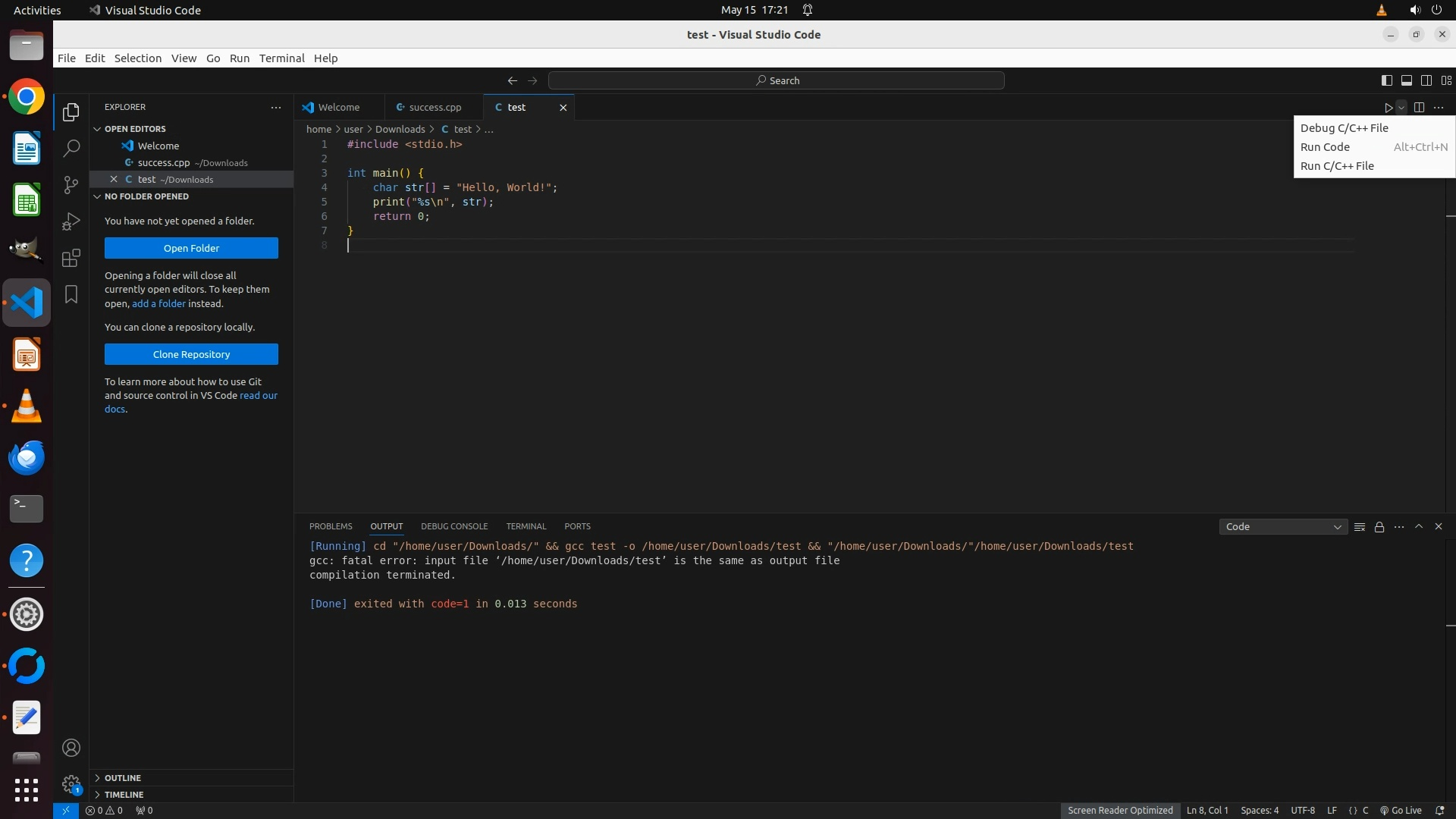The height and width of the screenshot is (819, 1456).
Task: Open the Code output channel dropdown
Action: [x=1283, y=527]
